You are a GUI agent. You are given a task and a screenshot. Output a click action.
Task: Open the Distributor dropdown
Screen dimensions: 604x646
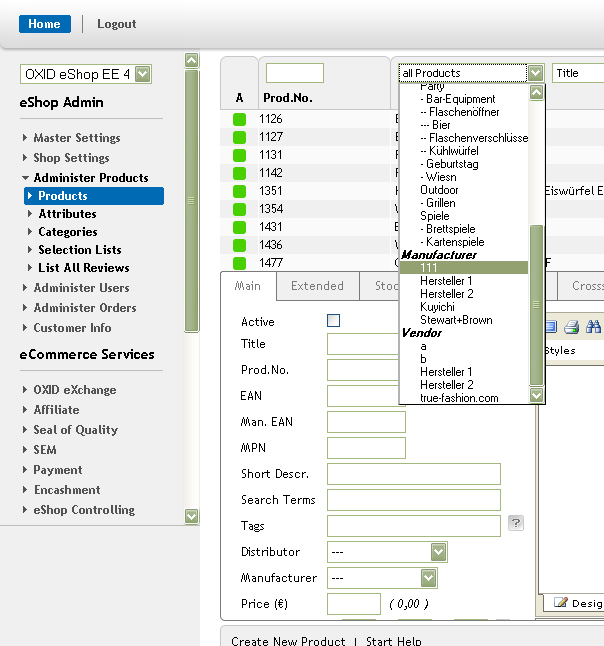(x=438, y=552)
